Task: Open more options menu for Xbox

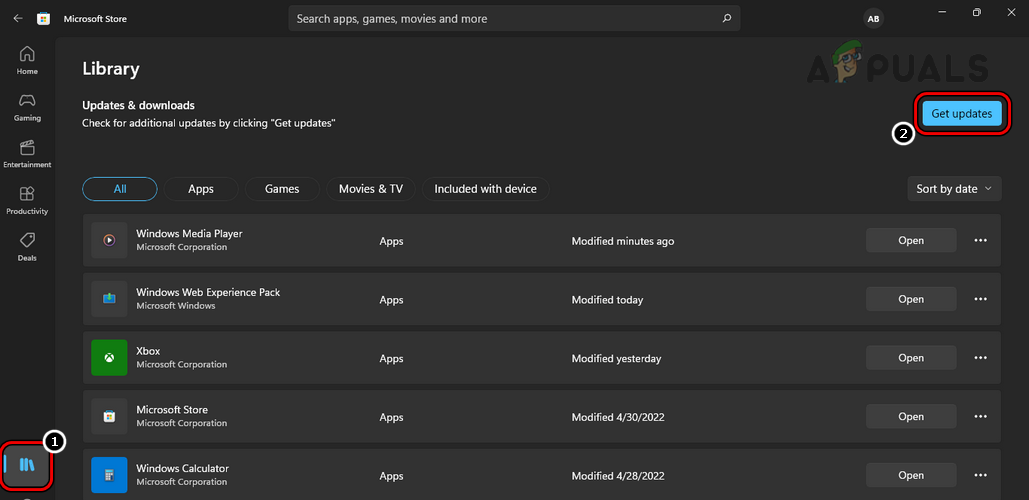Action: (x=980, y=358)
